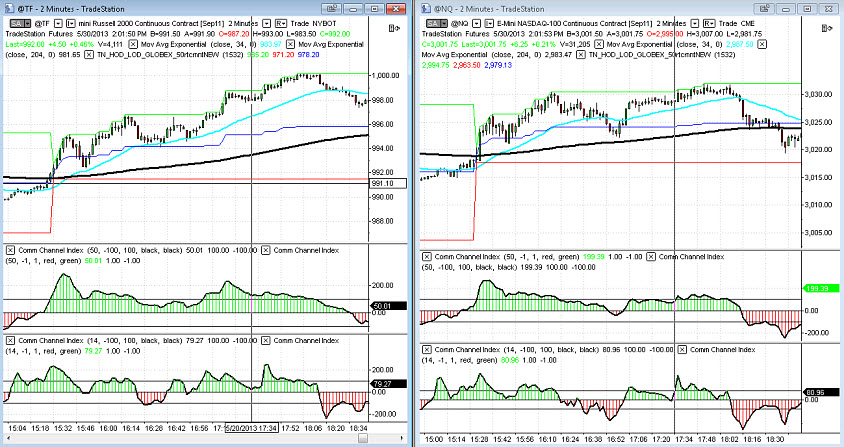Click the red O=2,995.00 open value in @NQ

click(x=665, y=34)
